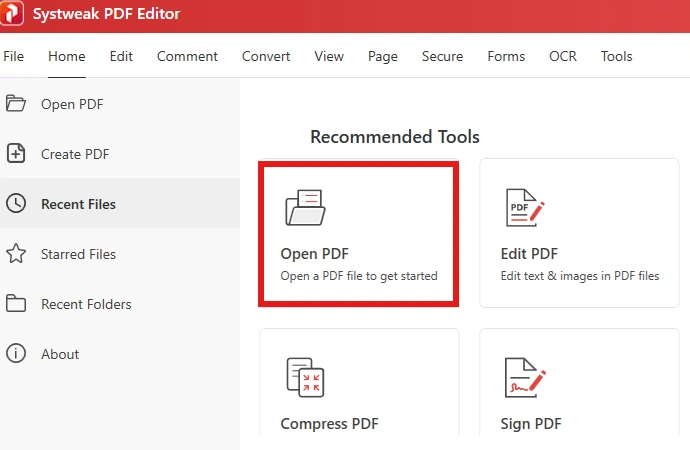The image size is (690, 450).
Task: Switch to the Home tab
Action: point(67,56)
